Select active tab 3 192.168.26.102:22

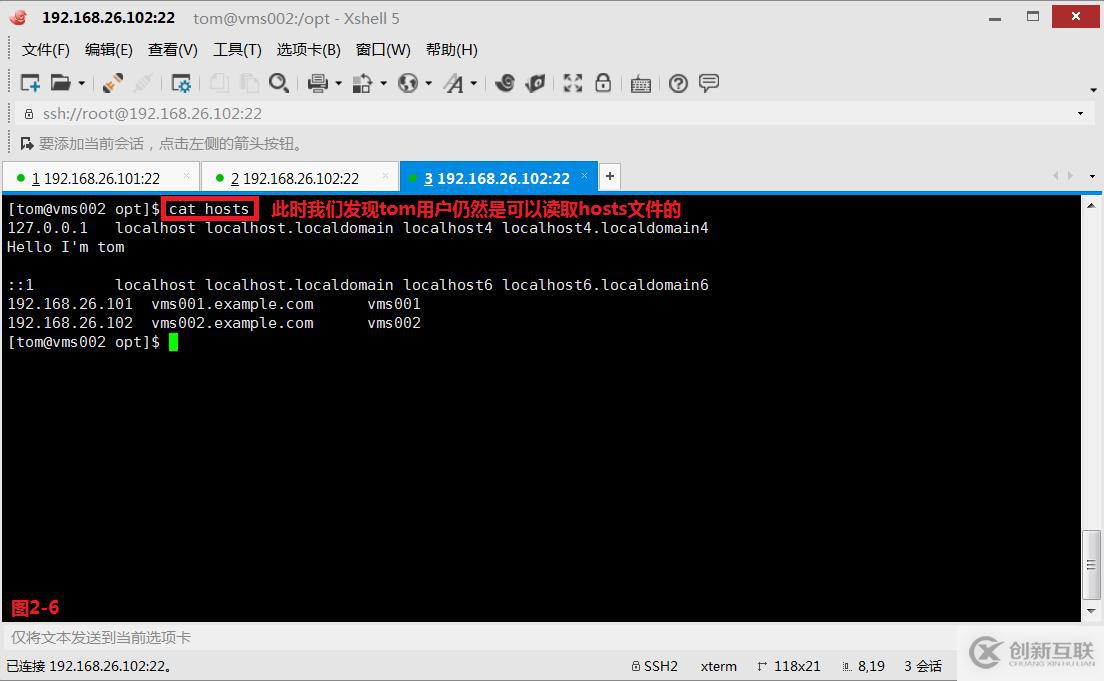point(498,177)
